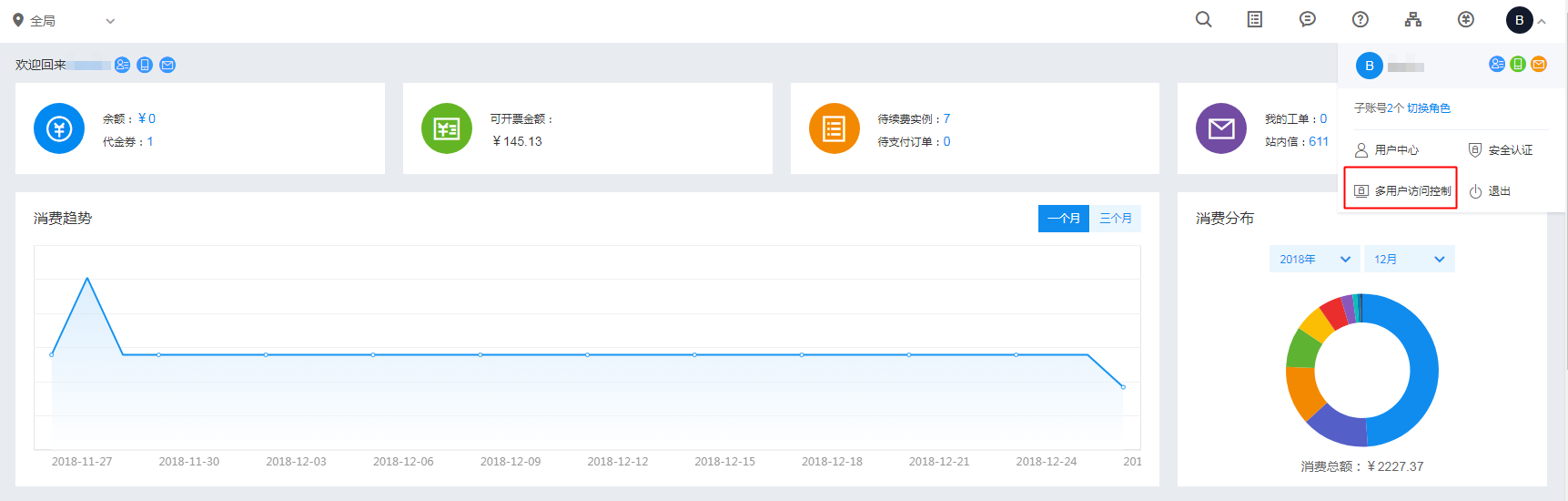This screenshot has height=501, width=1568.
Task: Switch trend chart to 三个月 view
Action: point(1115,219)
